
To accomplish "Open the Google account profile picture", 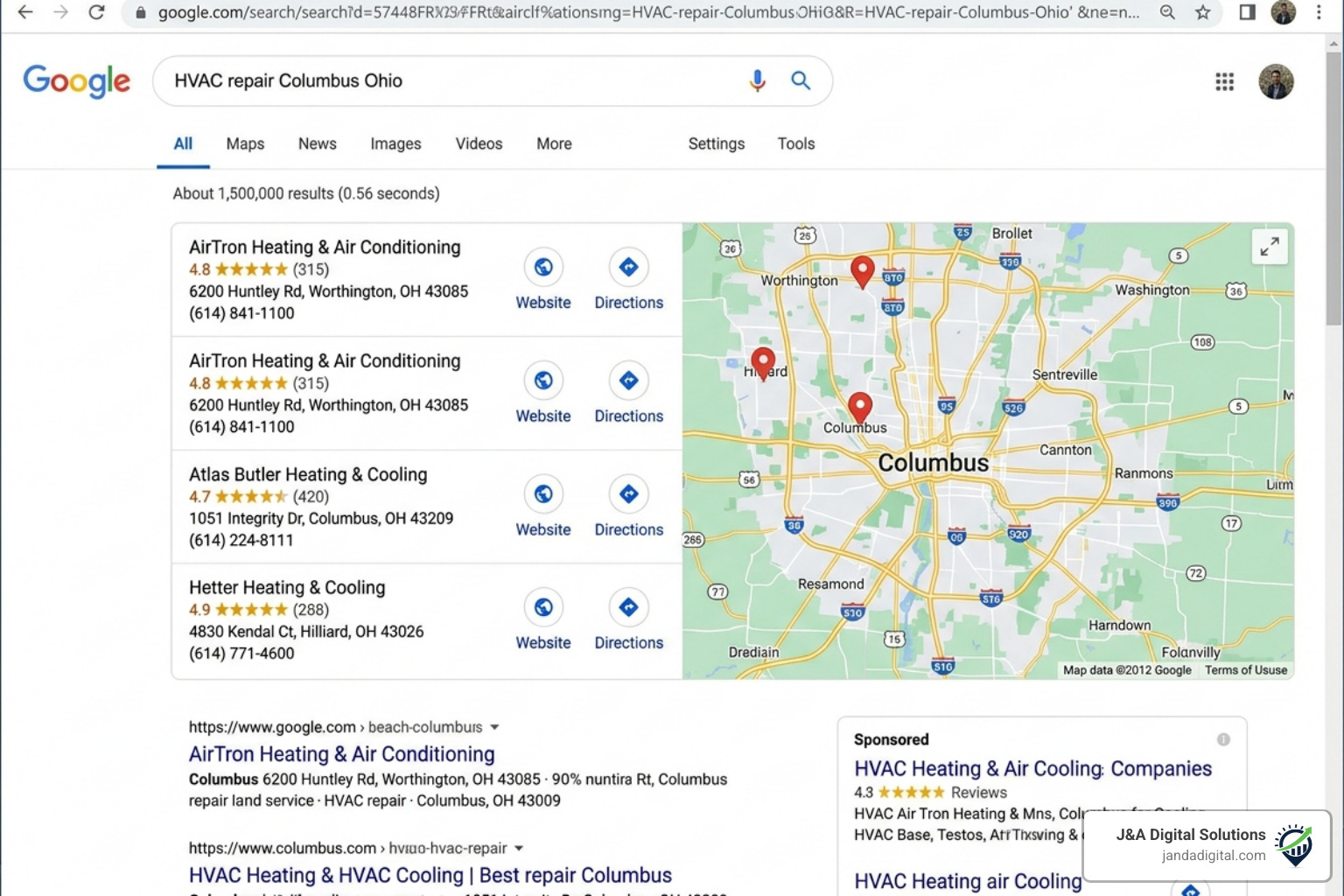I will [1276, 81].
